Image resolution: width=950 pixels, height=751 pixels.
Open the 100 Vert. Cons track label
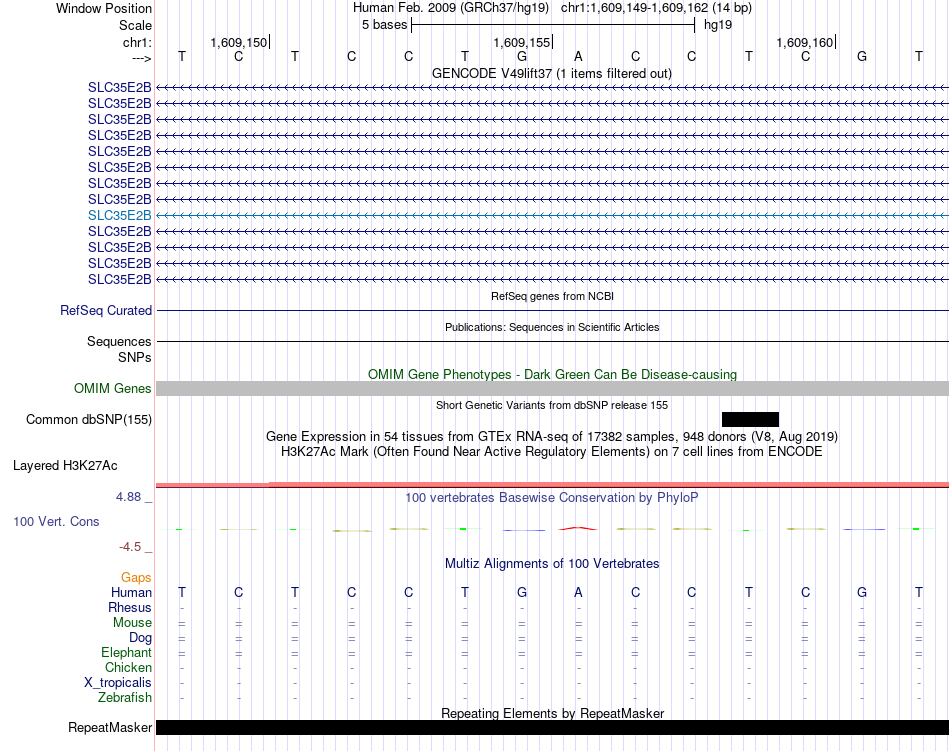(x=56, y=521)
